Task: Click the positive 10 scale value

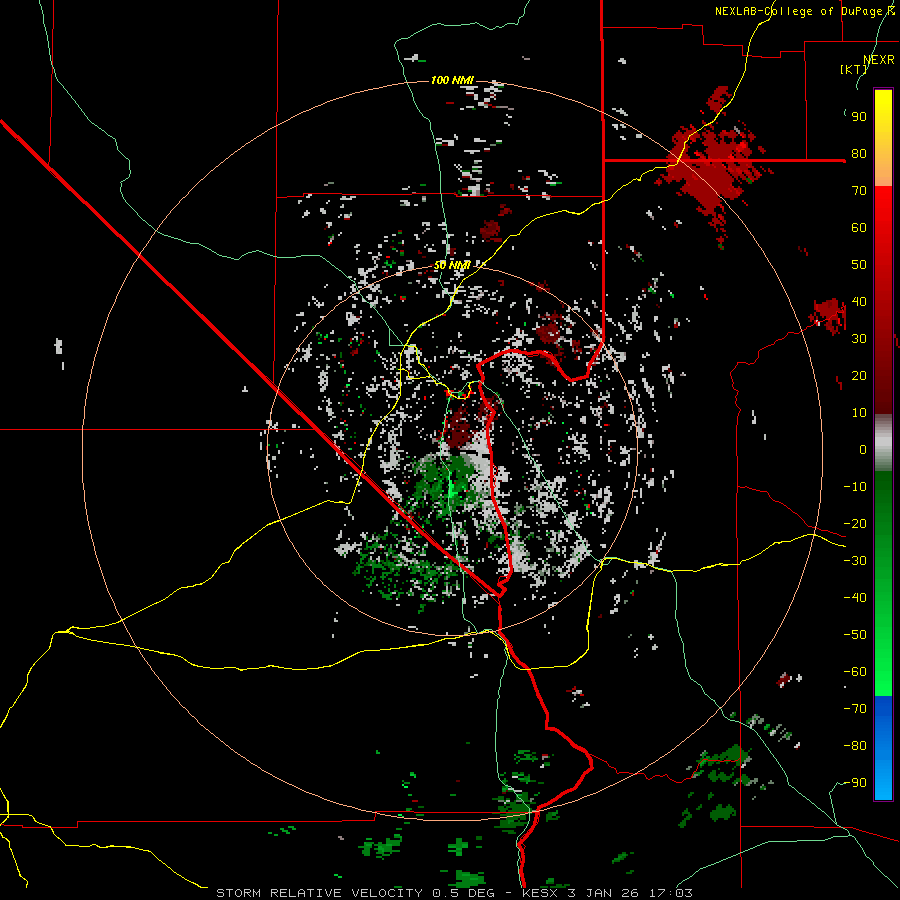Action: [859, 413]
